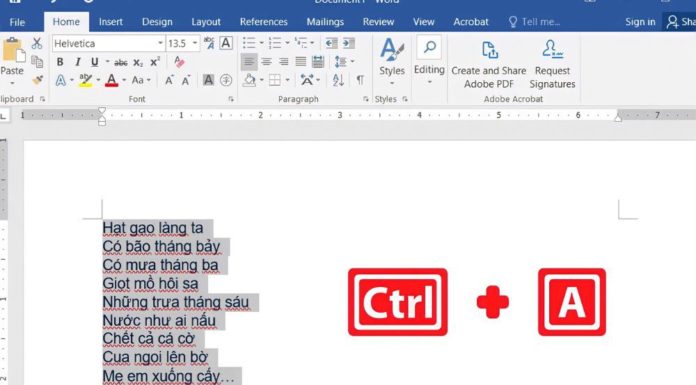Apply yellow text highlight color

[x=85, y=80]
